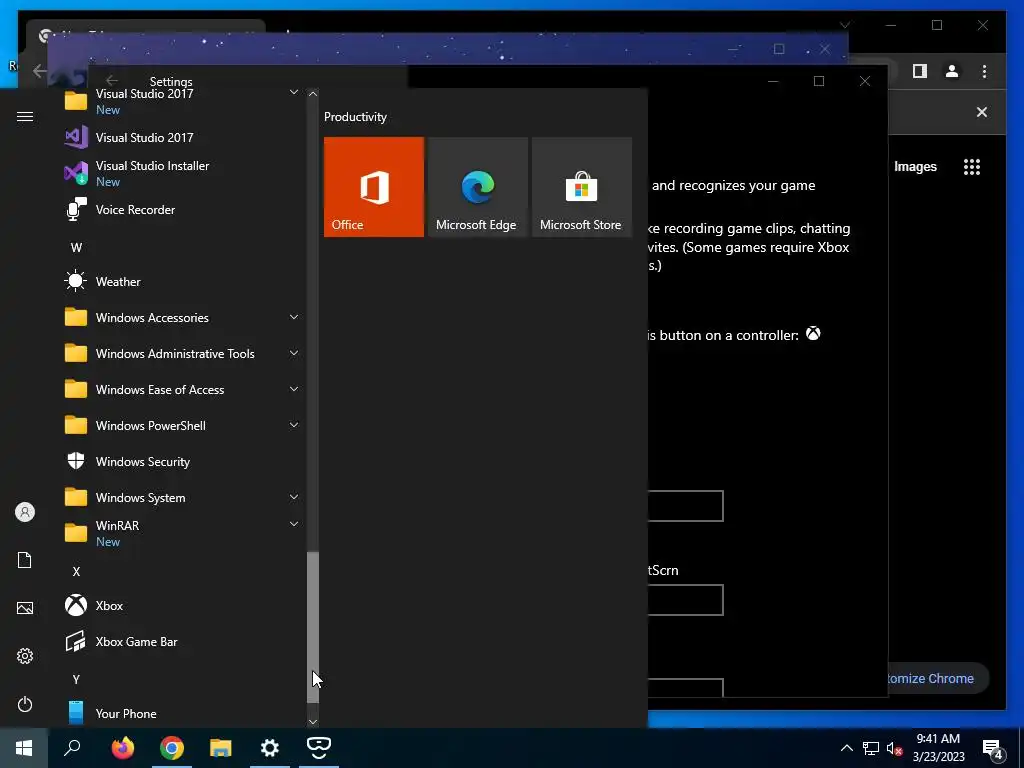Open taskbar Search
The image size is (1024, 768).
72,748
